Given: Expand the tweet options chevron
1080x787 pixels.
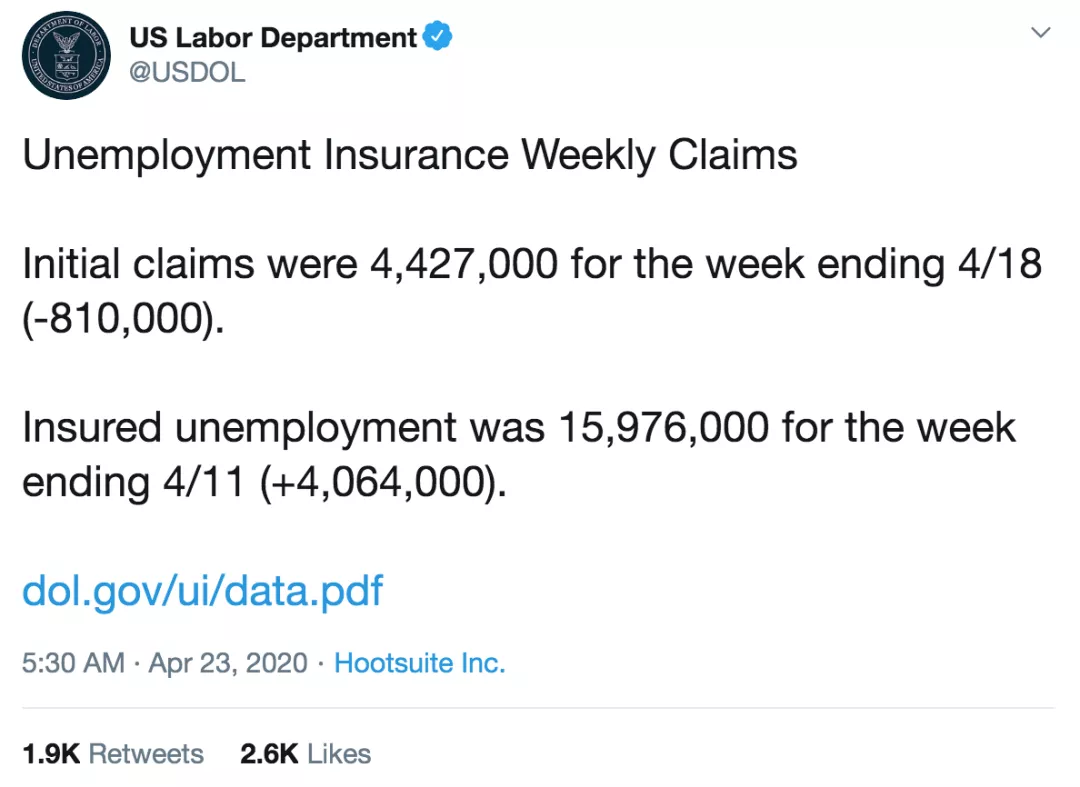Looking at the screenshot, I should point(1041,32).
